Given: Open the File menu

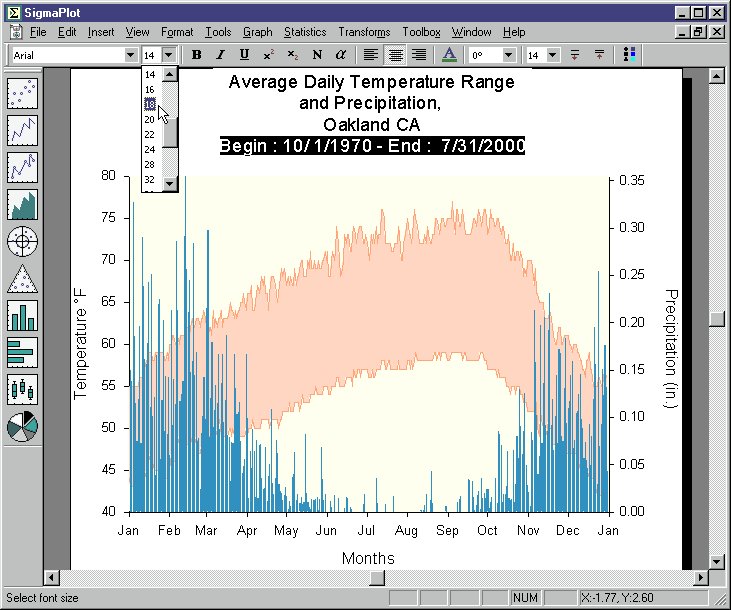Looking at the screenshot, I should click(38, 32).
